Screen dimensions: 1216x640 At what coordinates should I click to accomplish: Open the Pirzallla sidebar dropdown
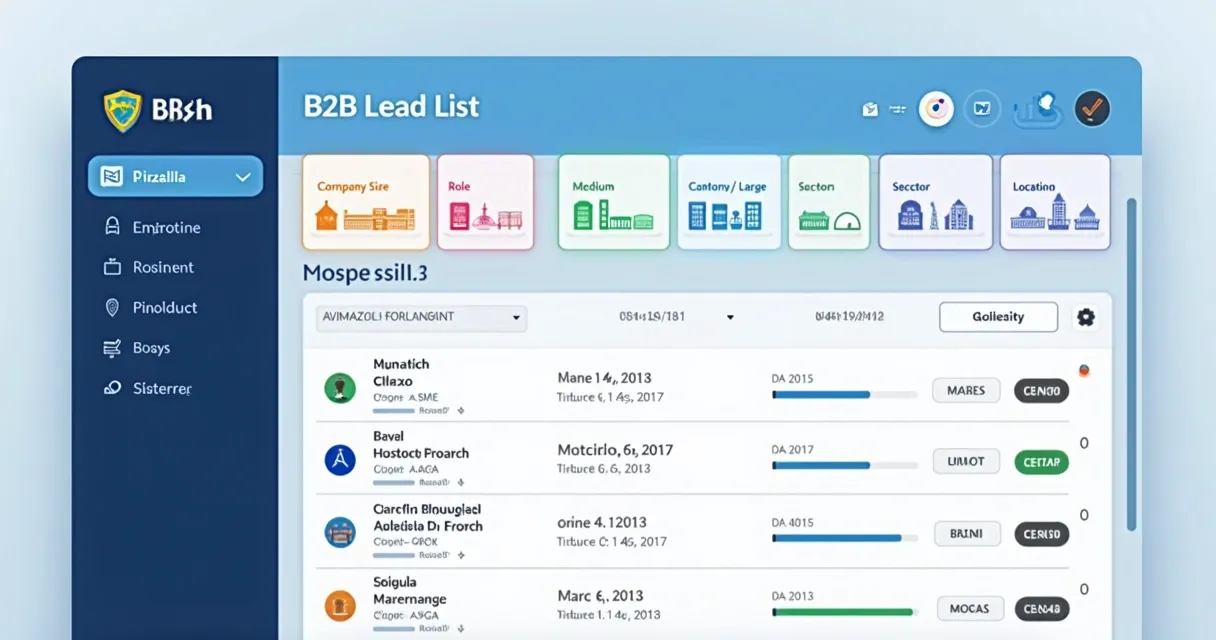[175, 176]
